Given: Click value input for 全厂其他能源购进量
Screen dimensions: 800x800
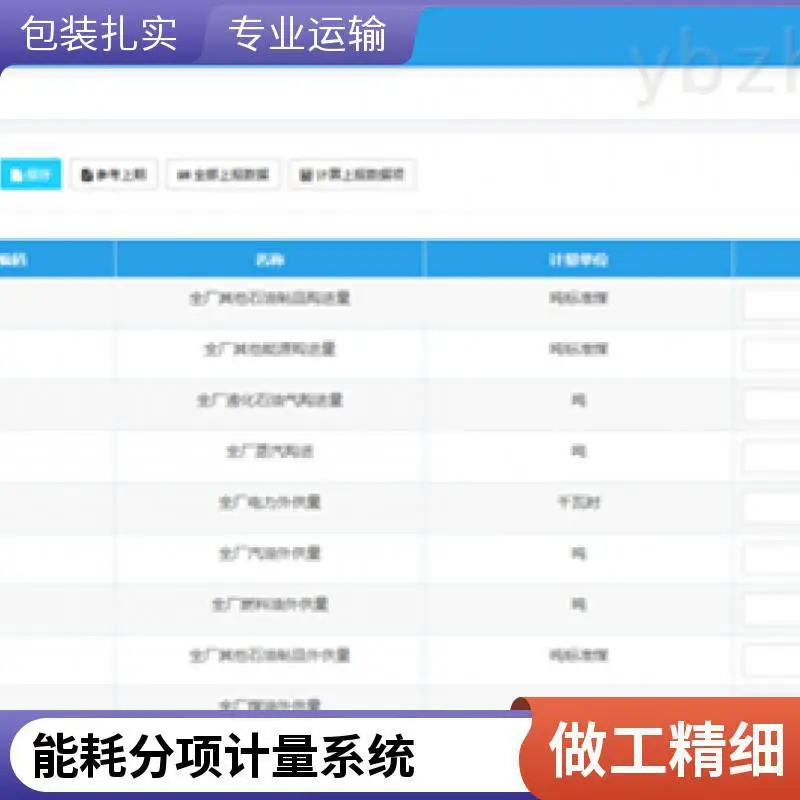Looking at the screenshot, I should (x=771, y=355).
